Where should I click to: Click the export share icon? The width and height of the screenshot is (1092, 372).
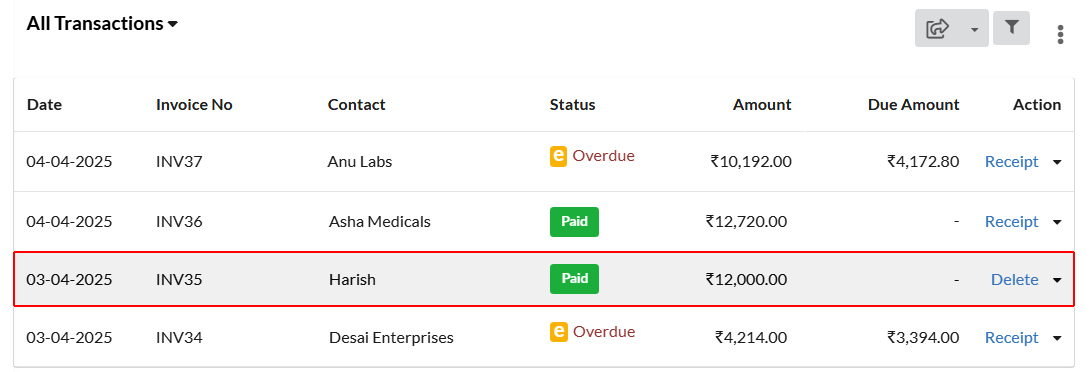pos(938,29)
